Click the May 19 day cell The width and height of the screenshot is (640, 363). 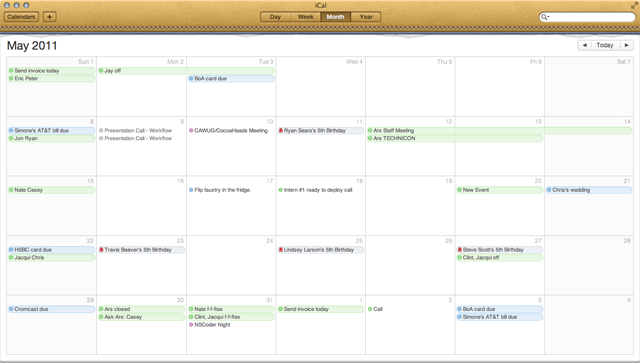(x=410, y=206)
